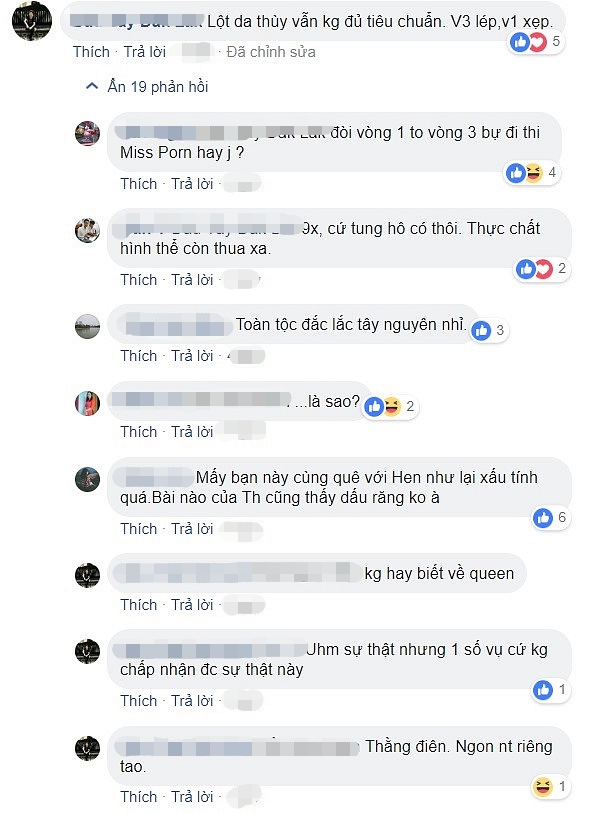Click thumbs-up icon on 'Toàn tộc đắc lắc' comment
This screenshot has width=615, height=813.
(481, 330)
